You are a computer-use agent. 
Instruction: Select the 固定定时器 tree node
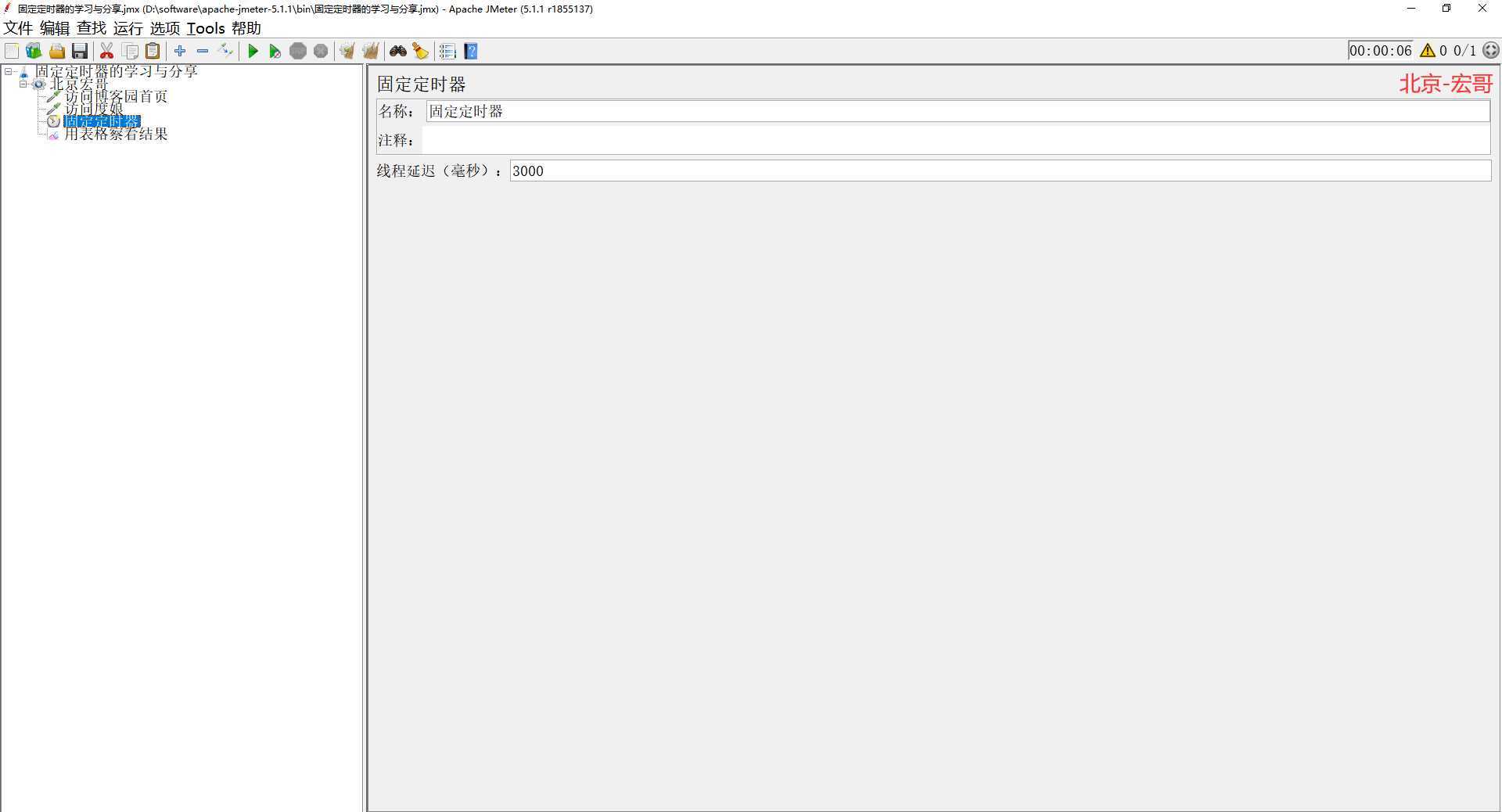(x=102, y=121)
